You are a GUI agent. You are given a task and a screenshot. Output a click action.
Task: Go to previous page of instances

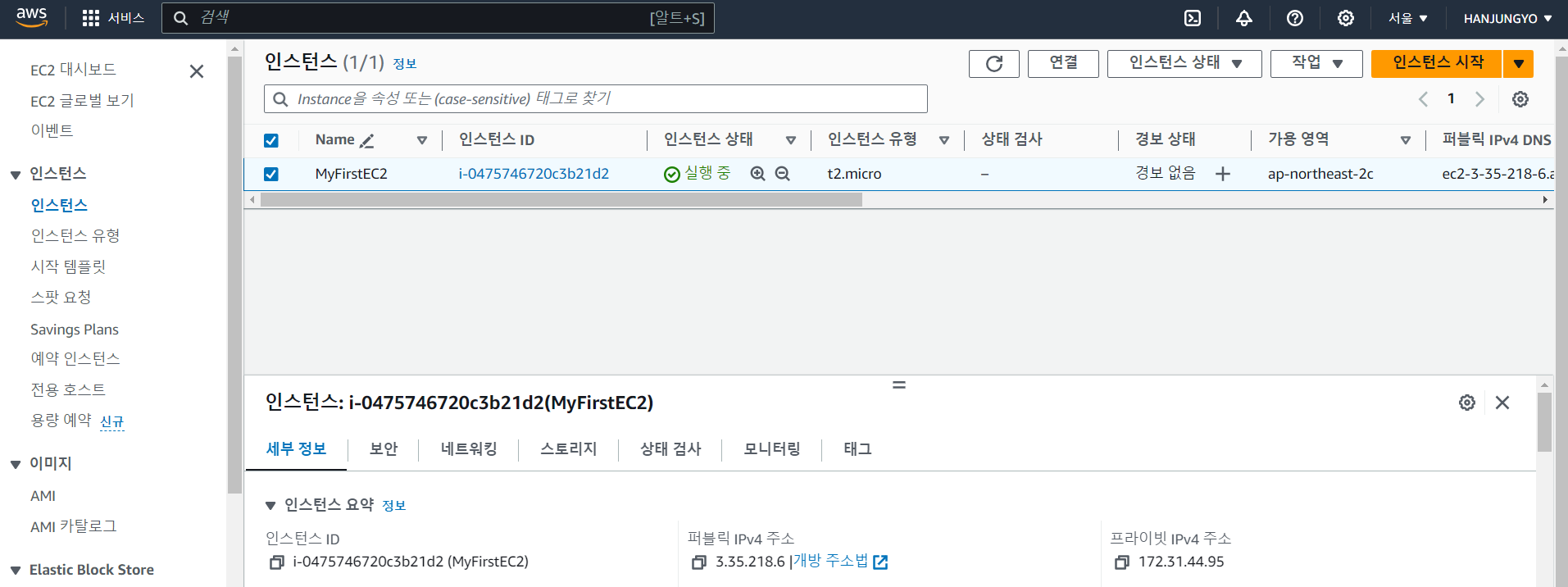pos(1423,99)
